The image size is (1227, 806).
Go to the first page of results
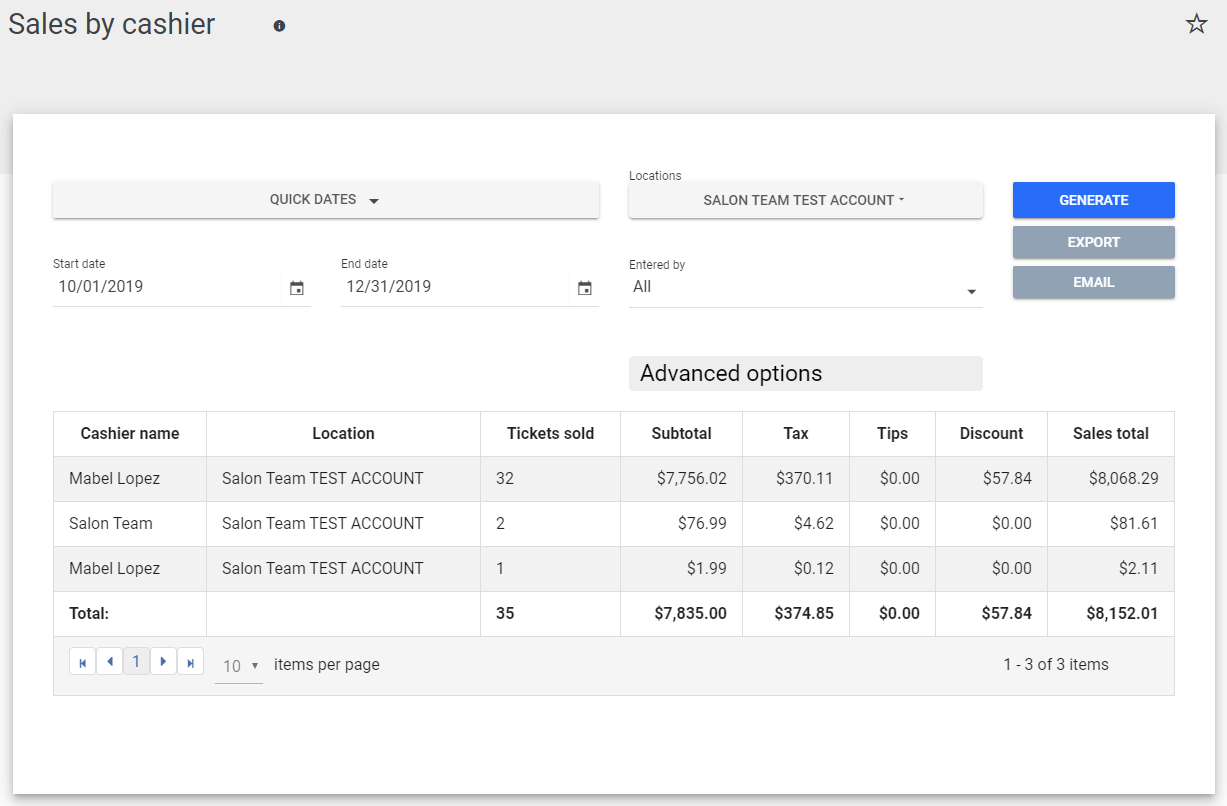82,662
